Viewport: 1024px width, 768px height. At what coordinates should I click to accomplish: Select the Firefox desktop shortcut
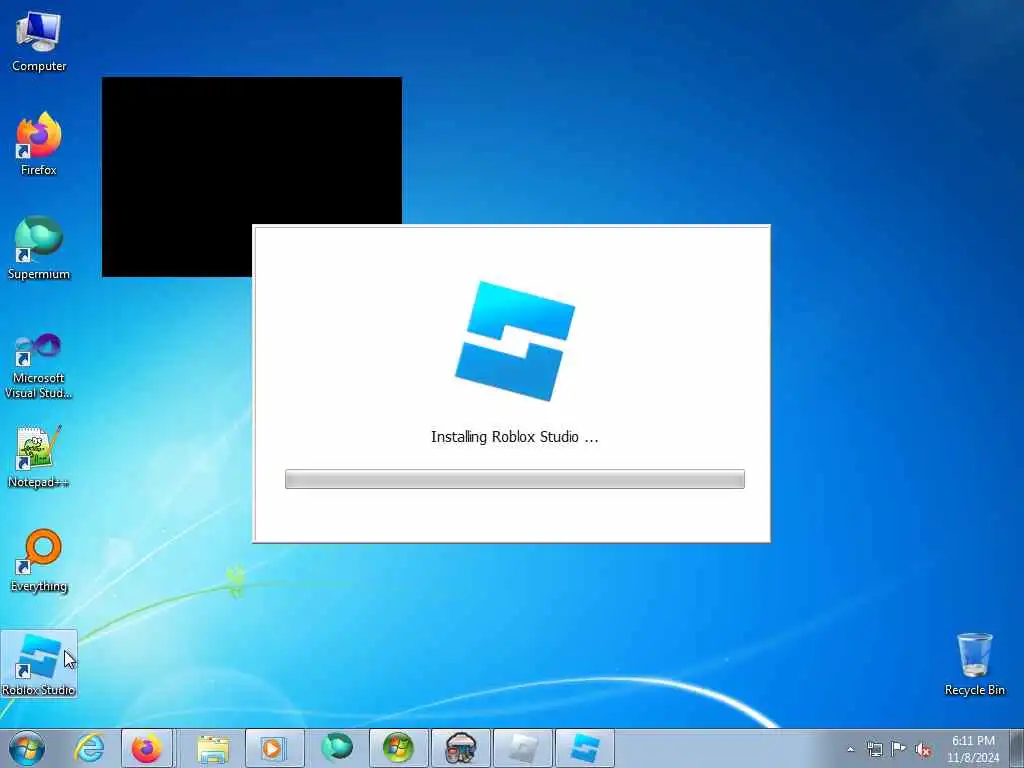39,144
